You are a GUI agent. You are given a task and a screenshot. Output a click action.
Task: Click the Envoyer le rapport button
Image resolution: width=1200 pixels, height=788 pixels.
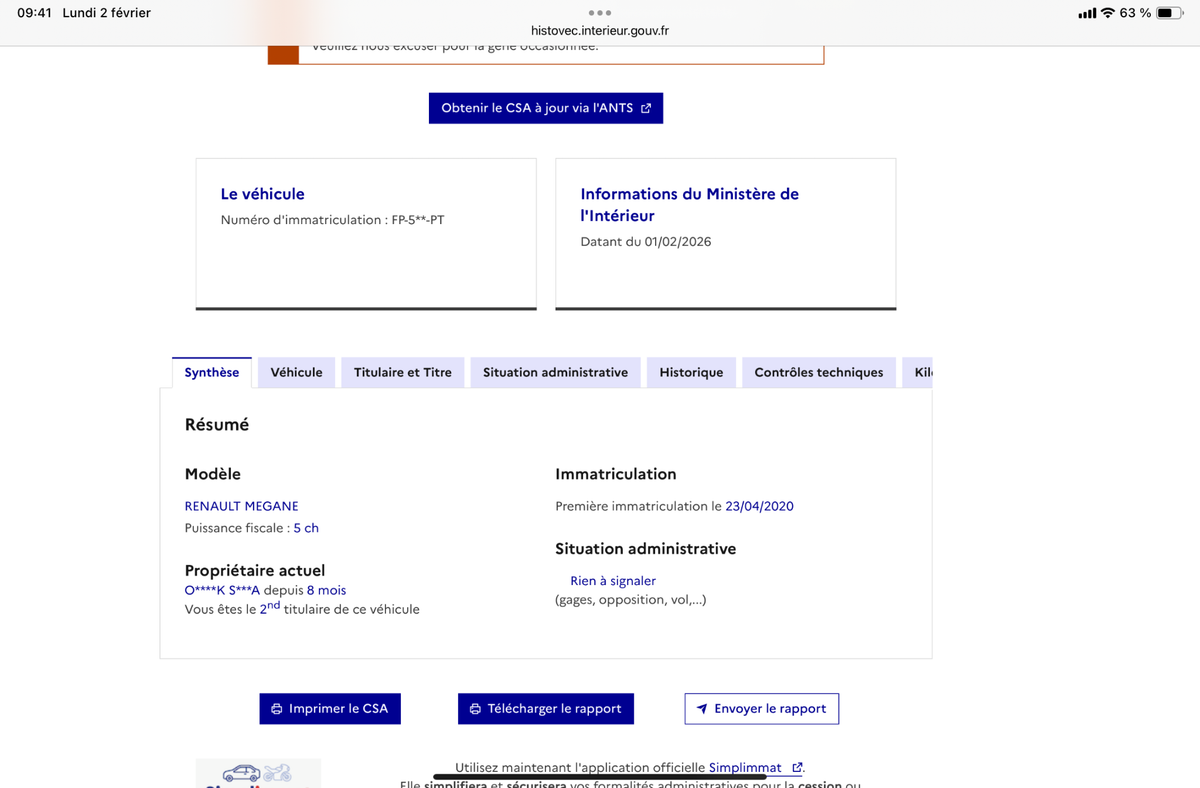(x=762, y=709)
